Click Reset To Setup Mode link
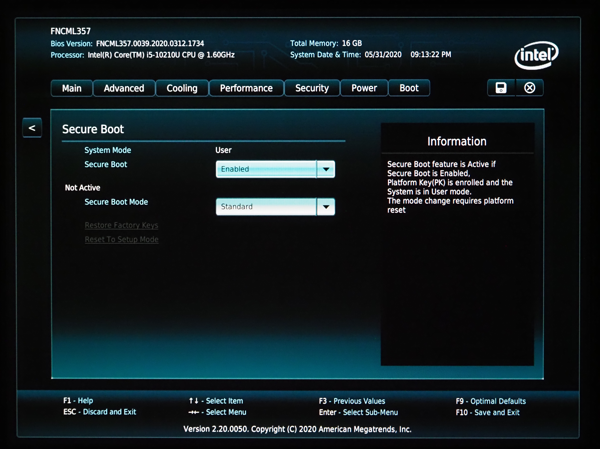Viewport: 600px width, 449px height. pos(121,239)
